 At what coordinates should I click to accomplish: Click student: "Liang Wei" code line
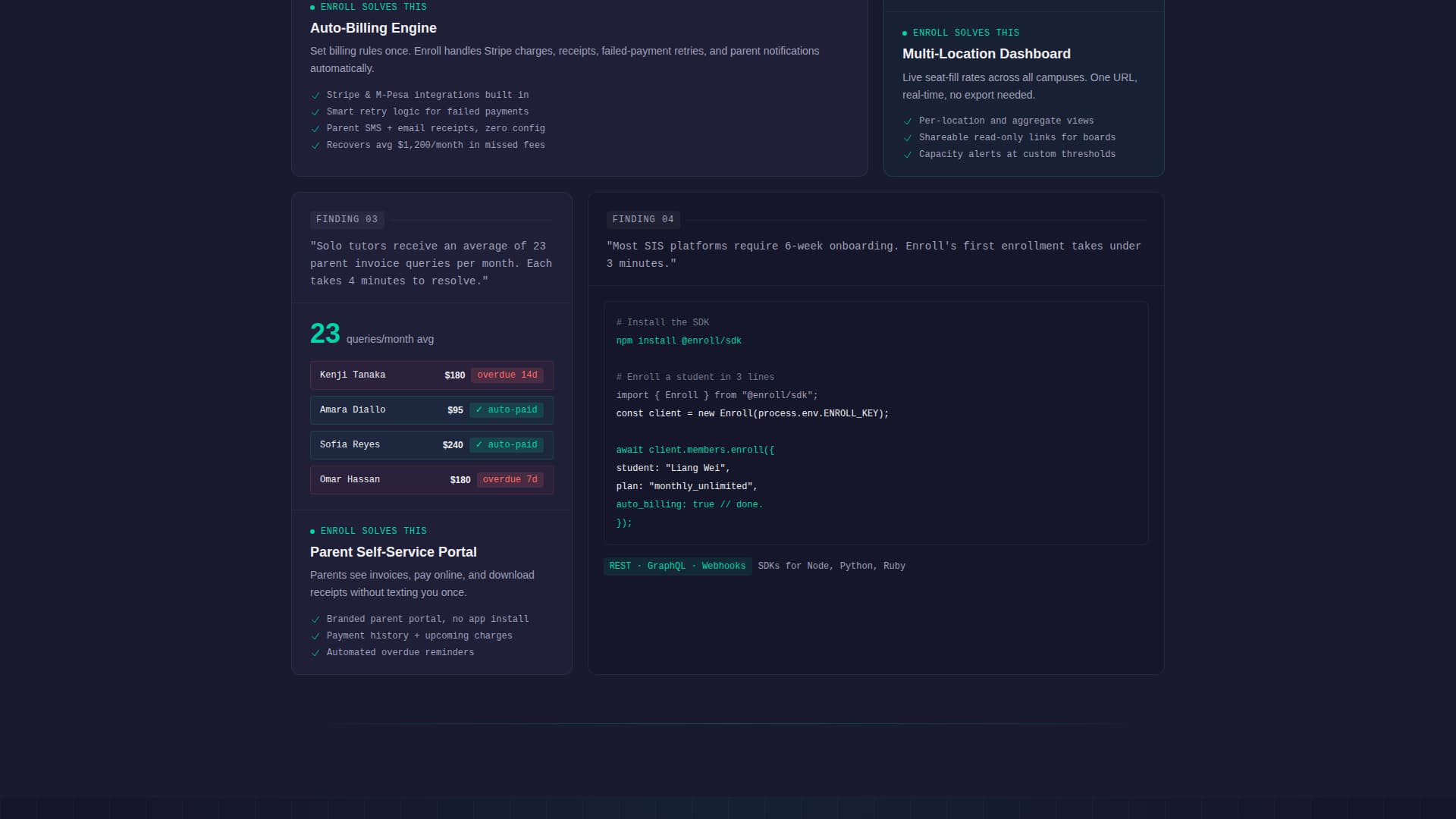673,469
